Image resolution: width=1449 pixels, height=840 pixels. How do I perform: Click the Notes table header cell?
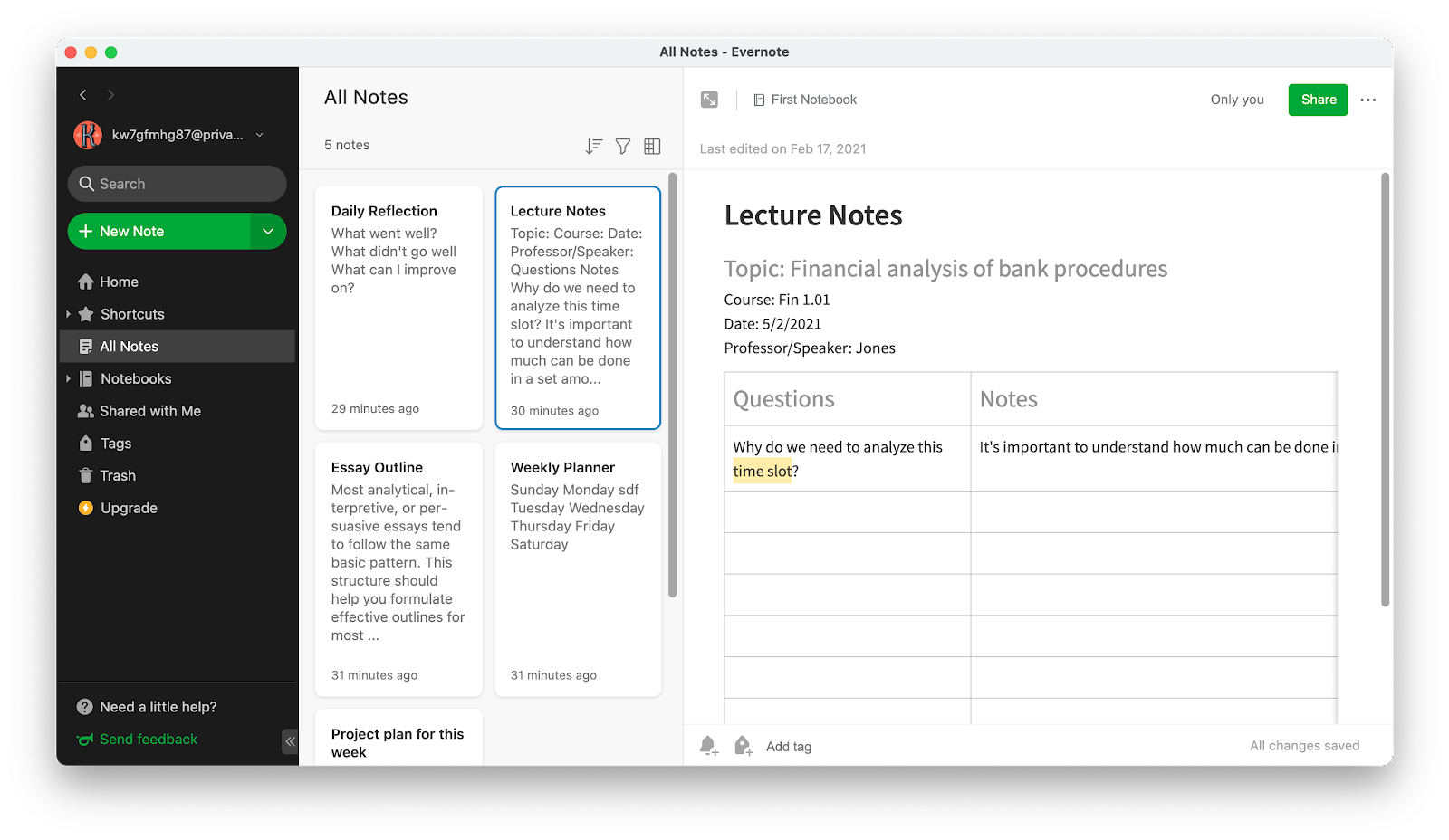click(1155, 399)
